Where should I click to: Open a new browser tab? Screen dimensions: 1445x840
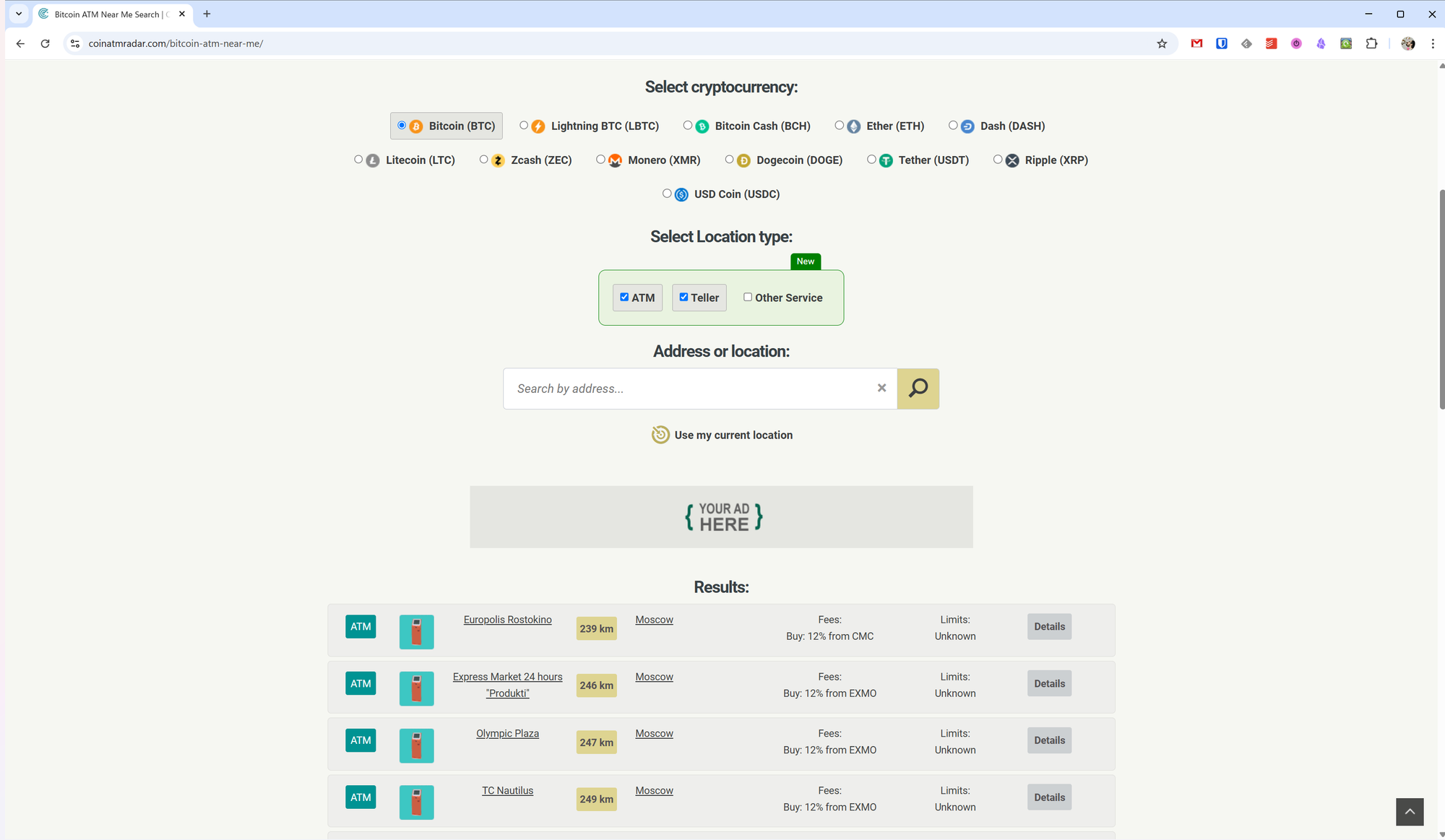coord(207,14)
